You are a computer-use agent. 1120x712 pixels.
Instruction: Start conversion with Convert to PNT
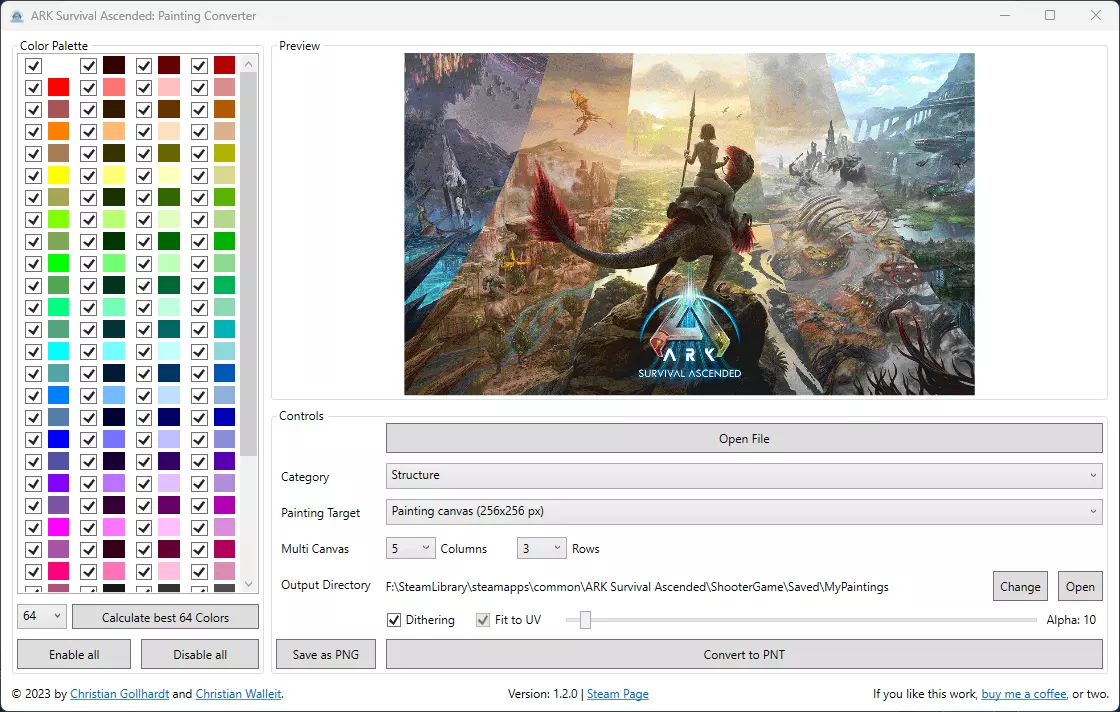(744, 655)
